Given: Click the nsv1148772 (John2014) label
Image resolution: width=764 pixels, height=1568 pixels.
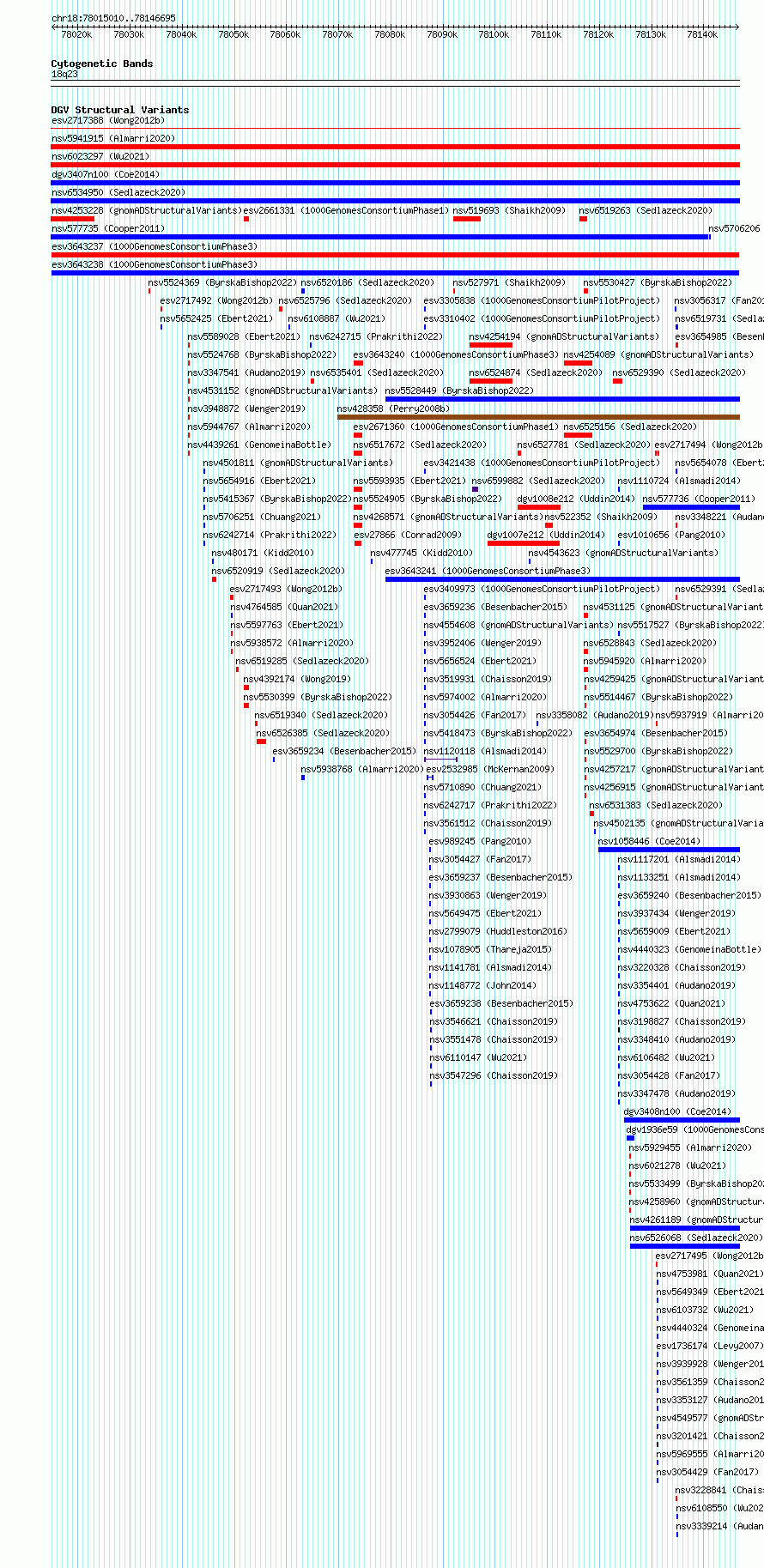Looking at the screenshot, I should (x=482, y=986).
